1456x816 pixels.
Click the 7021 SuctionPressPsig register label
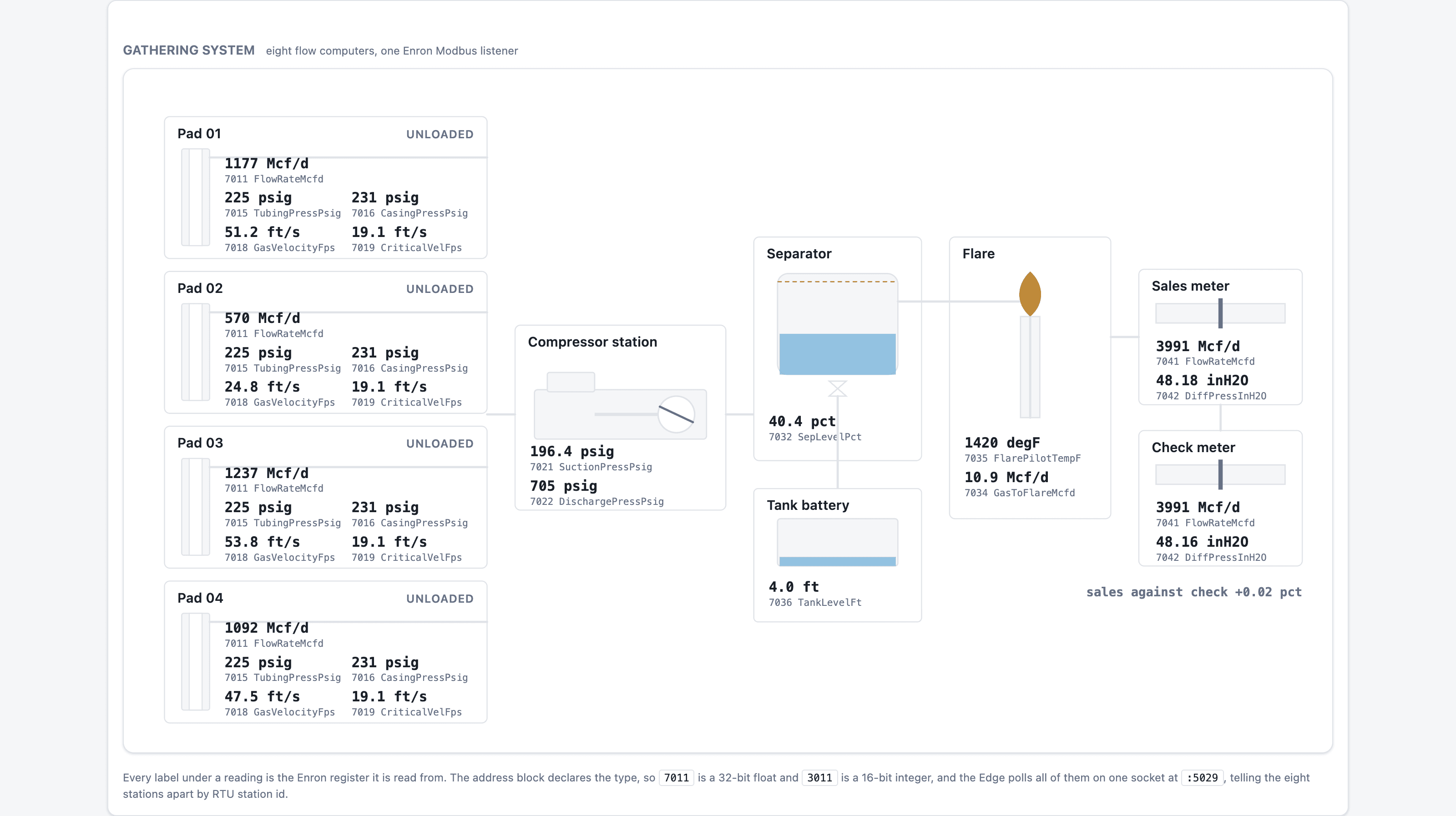click(x=591, y=467)
